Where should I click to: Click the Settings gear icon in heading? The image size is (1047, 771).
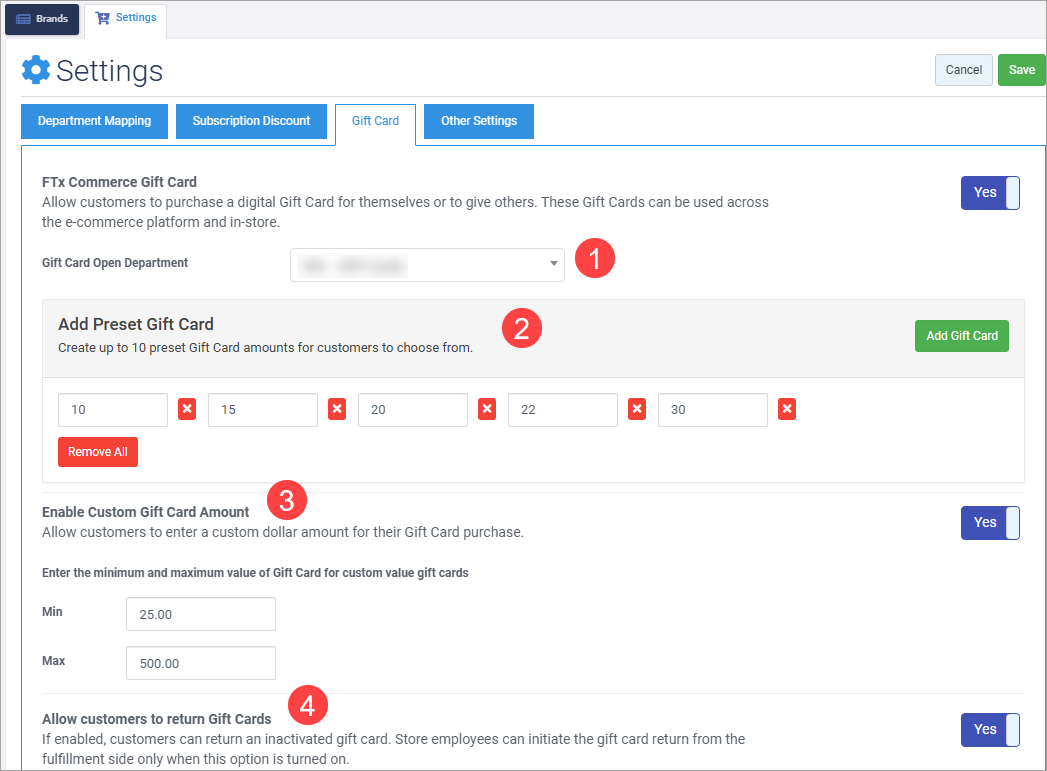coord(36,70)
